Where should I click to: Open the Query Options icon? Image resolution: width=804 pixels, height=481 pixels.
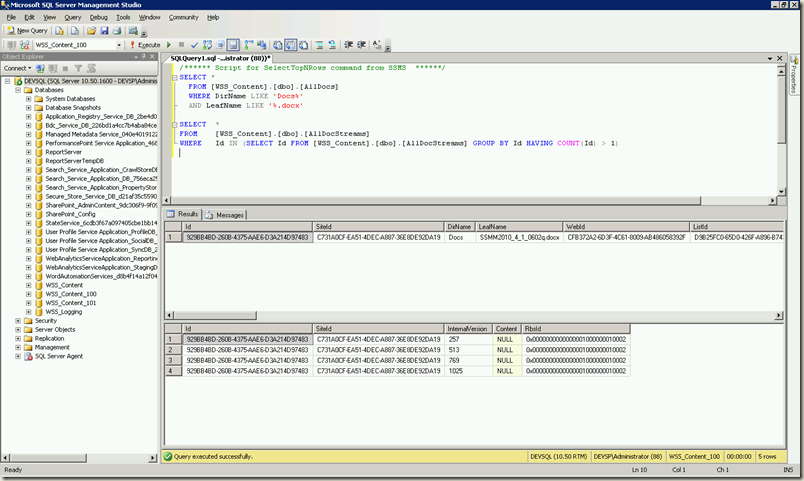(x=220, y=45)
